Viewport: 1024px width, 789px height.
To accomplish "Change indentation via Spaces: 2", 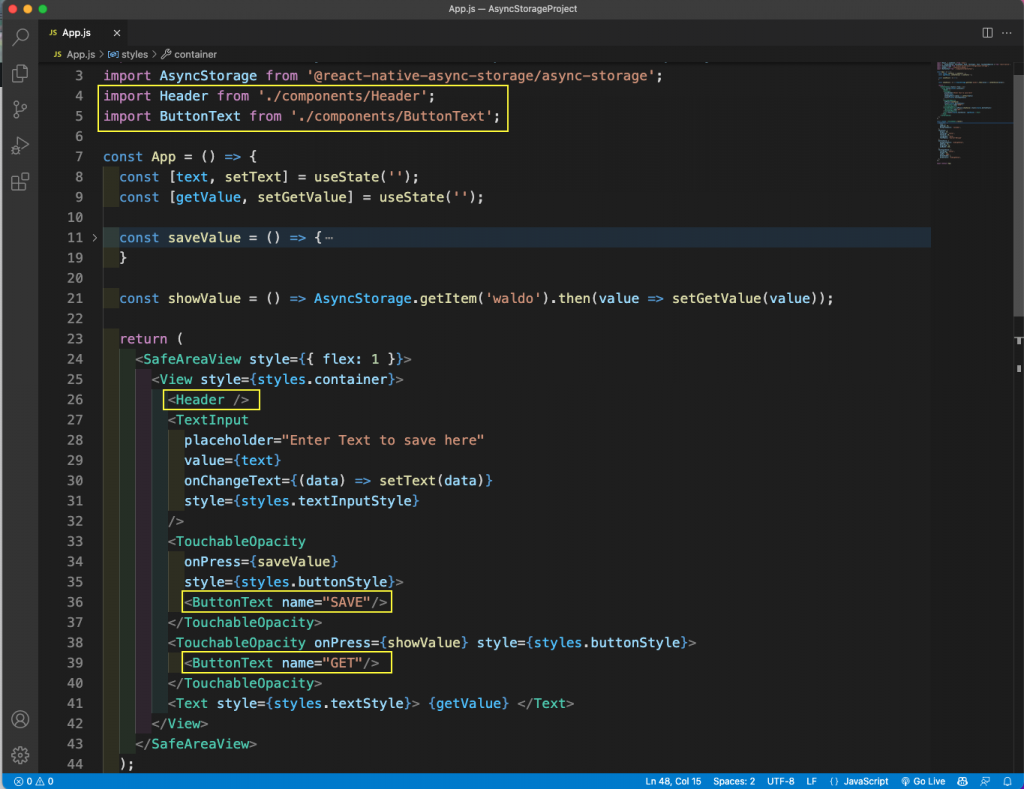I will point(733,781).
